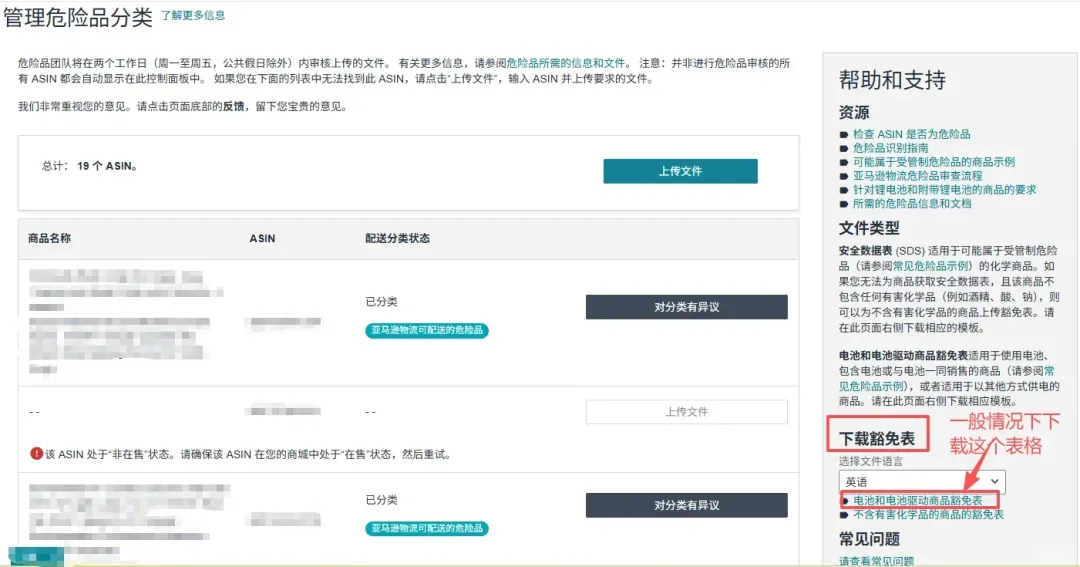Click the 了解更多信息 link beside page title
Viewport: 1080px width, 567px height.
(x=193, y=15)
